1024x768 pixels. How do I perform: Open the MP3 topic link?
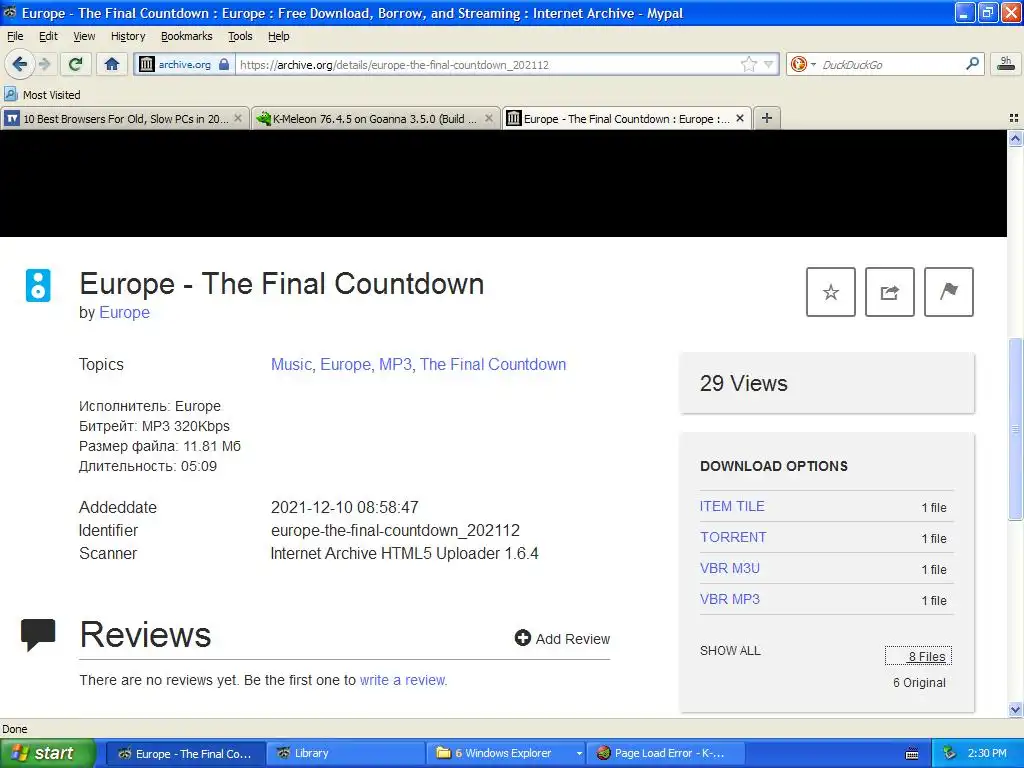point(396,364)
